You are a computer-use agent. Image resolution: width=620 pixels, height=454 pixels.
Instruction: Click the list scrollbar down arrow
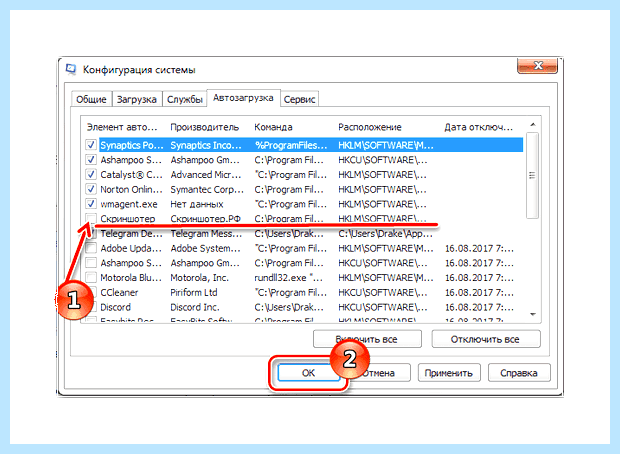click(x=533, y=314)
